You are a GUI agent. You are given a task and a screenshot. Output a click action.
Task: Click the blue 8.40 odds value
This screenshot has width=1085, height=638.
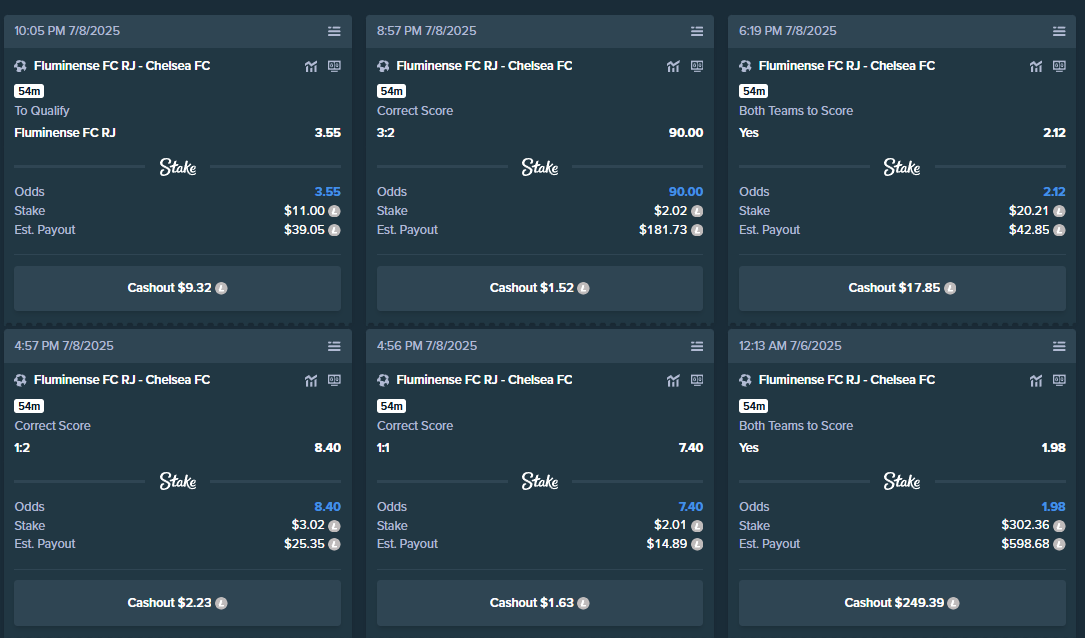(x=327, y=507)
